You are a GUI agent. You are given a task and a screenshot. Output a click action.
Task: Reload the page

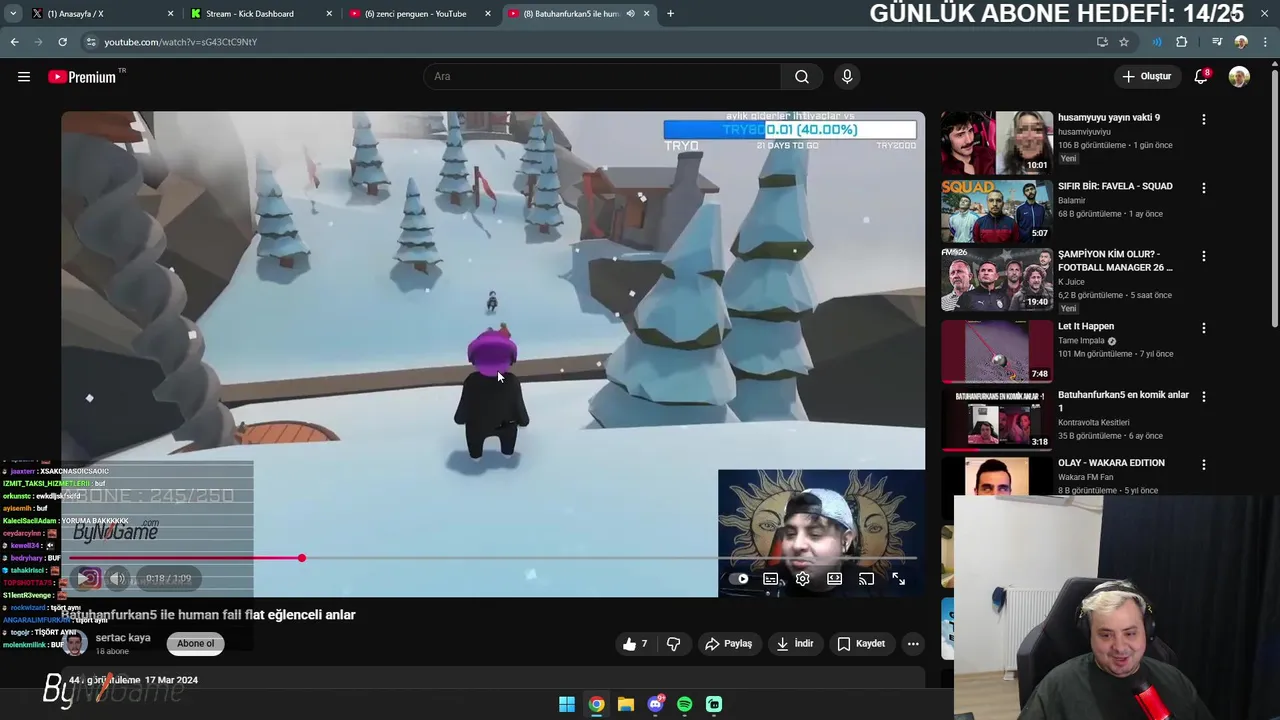(62, 42)
